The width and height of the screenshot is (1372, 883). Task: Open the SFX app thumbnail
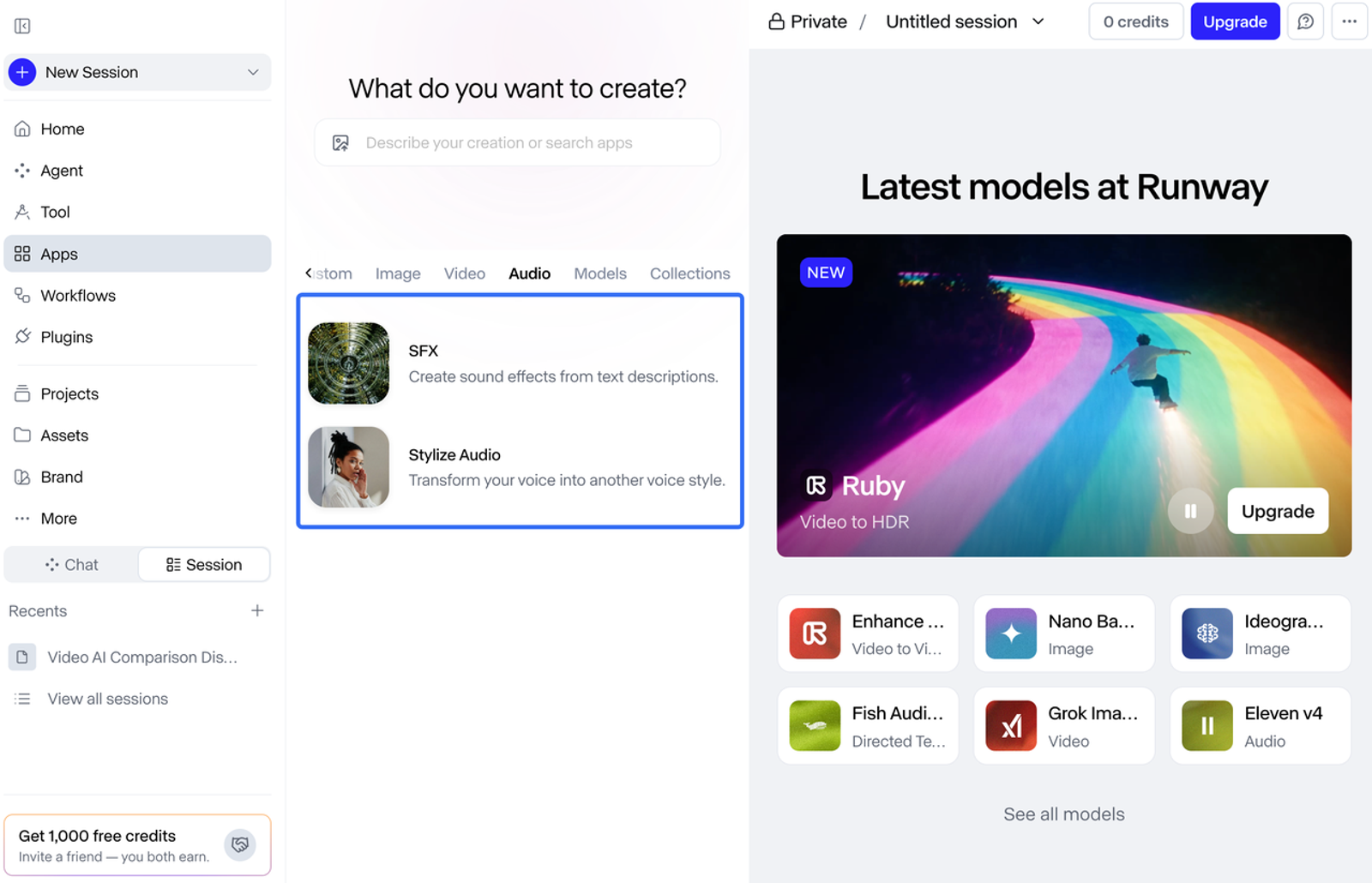[349, 363]
